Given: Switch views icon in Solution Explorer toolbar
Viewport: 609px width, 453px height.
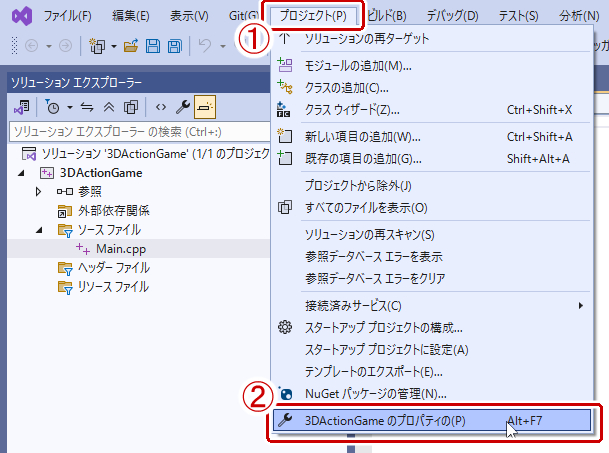Looking at the screenshot, I should [22, 107].
